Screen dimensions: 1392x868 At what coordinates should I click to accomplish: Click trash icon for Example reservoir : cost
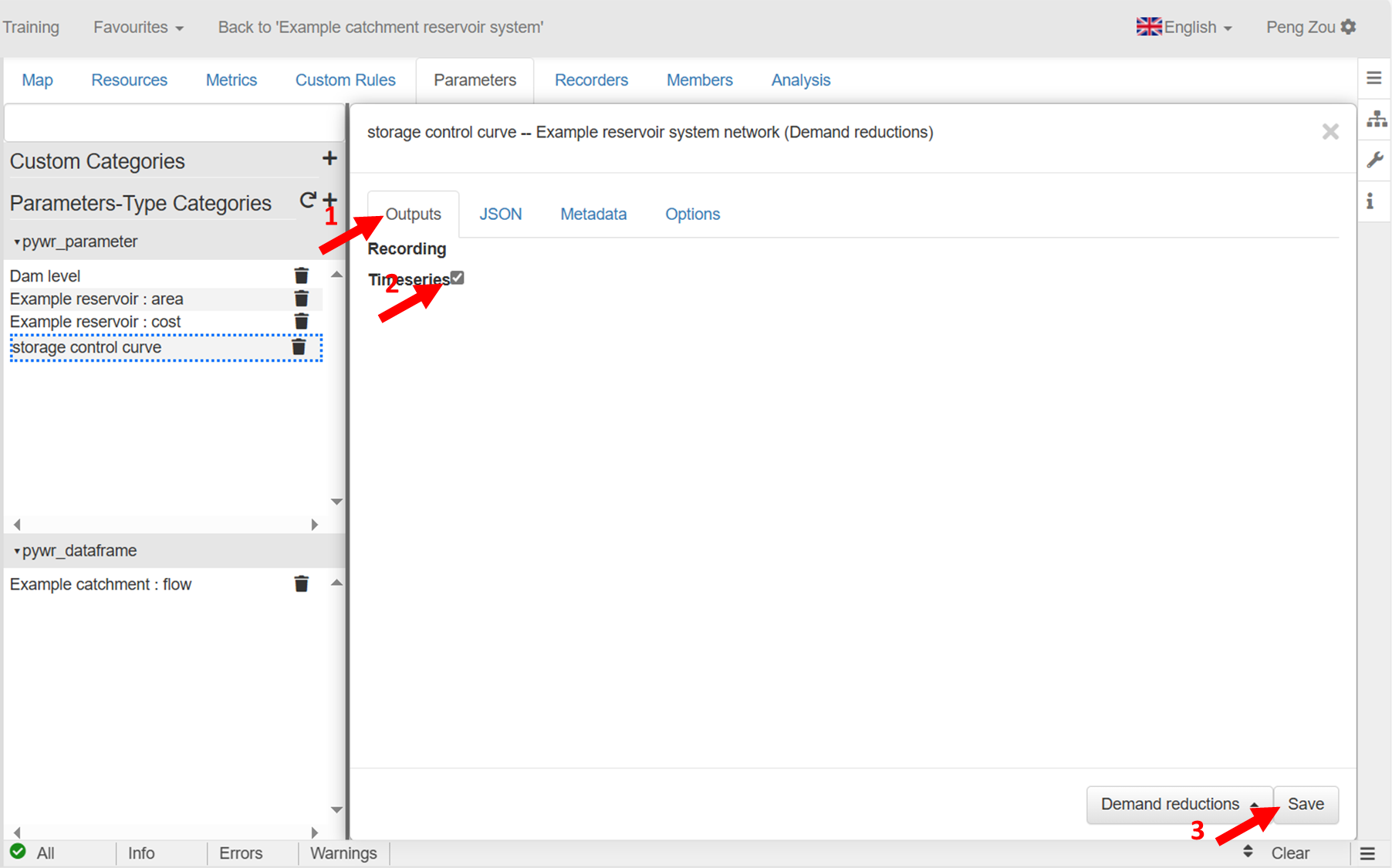[301, 321]
